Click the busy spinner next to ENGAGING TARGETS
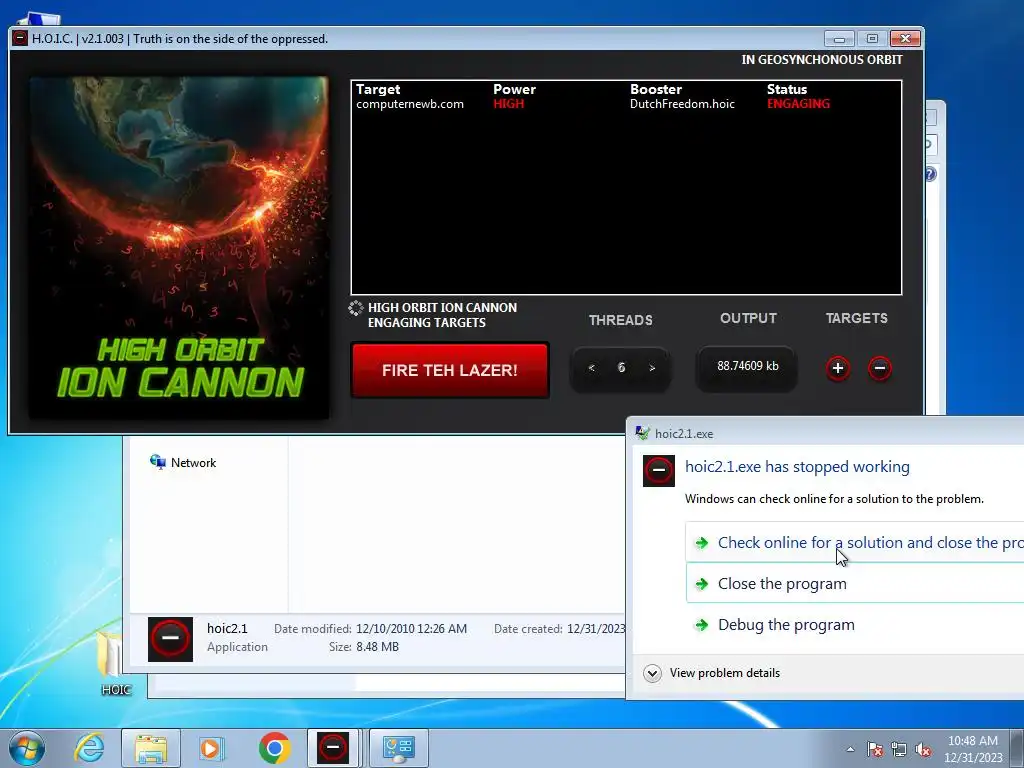Image resolution: width=1024 pixels, height=768 pixels. (356, 308)
